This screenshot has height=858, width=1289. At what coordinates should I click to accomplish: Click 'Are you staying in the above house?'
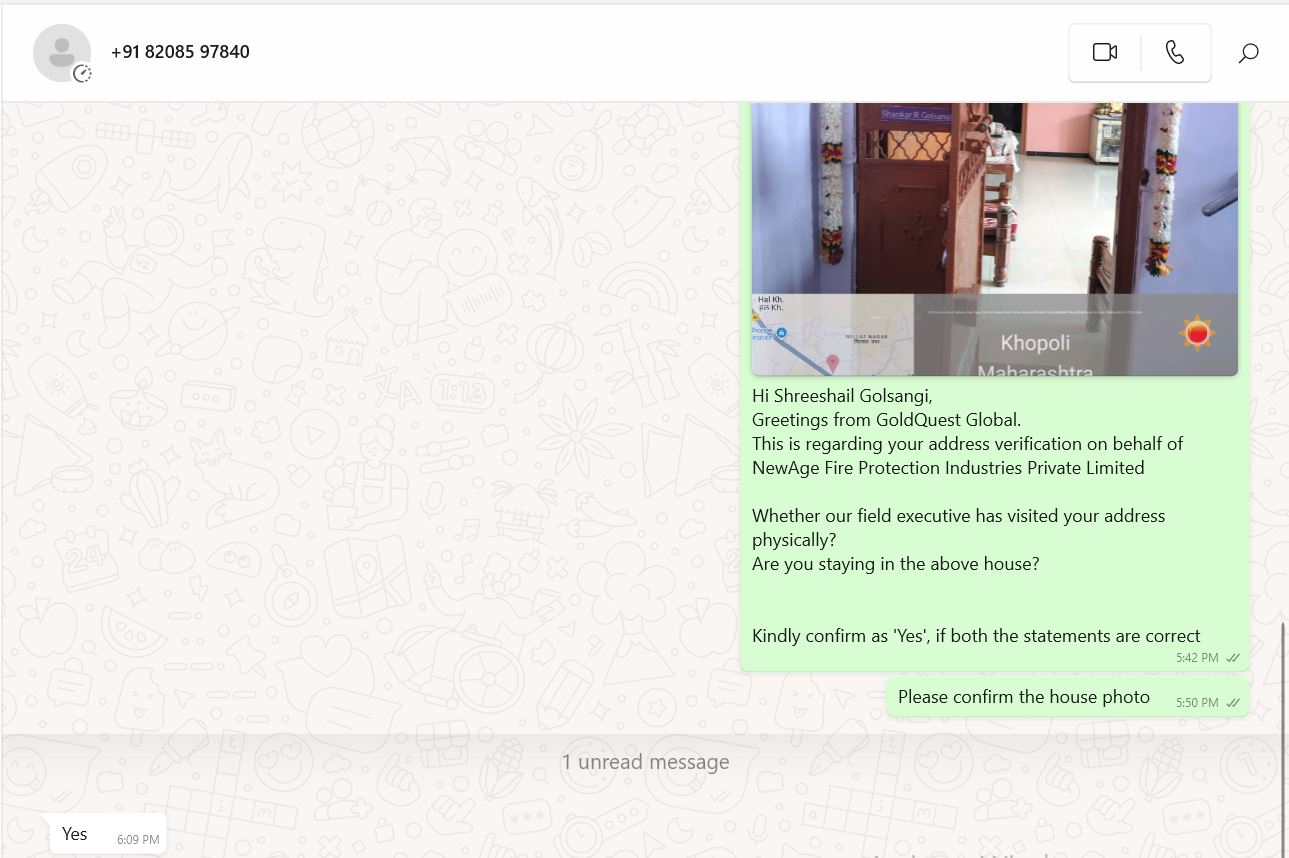coord(895,564)
